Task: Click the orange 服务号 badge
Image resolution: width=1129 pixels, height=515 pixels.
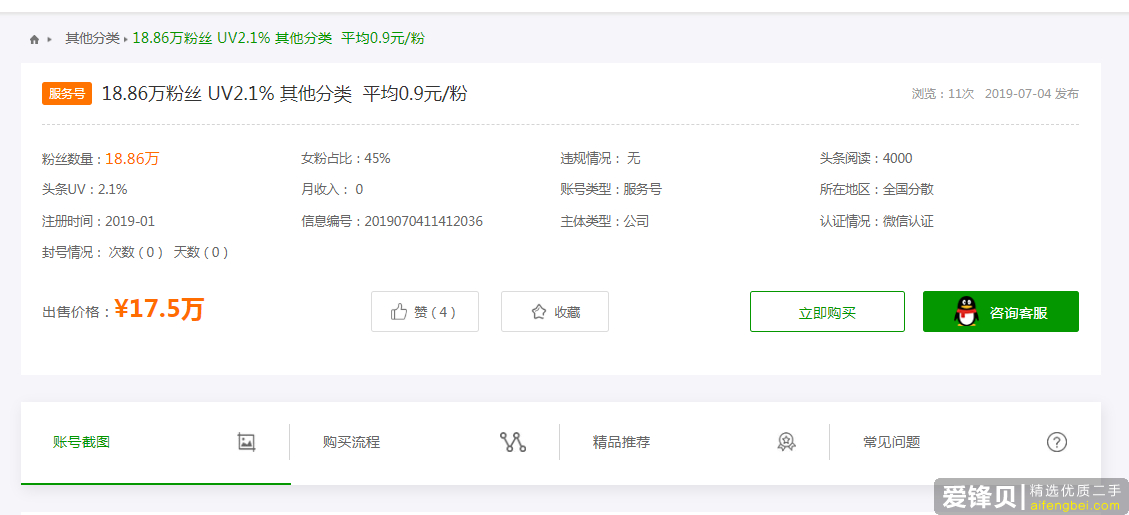Action: pyautogui.click(x=67, y=94)
